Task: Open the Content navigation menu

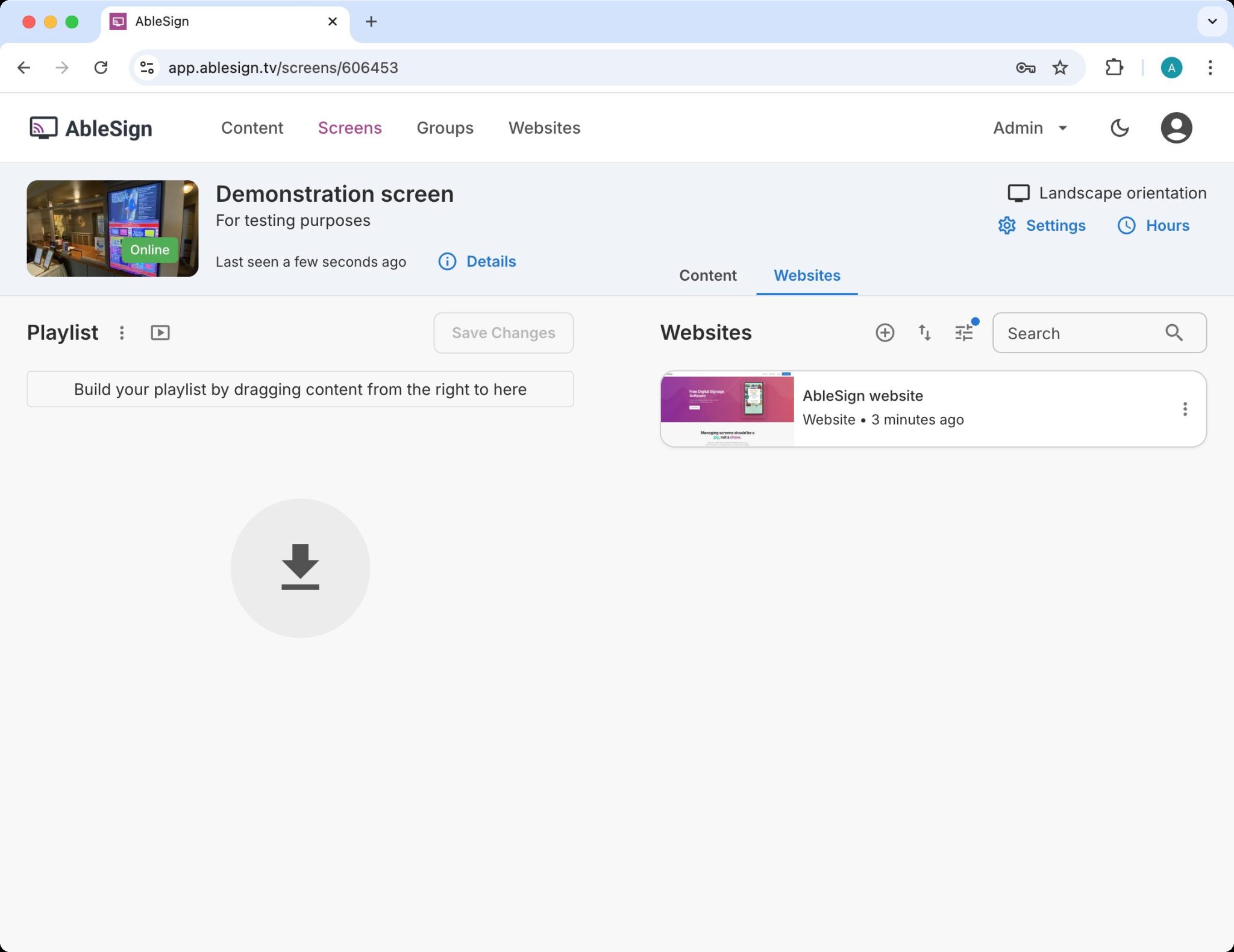Action: tap(252, 128)
